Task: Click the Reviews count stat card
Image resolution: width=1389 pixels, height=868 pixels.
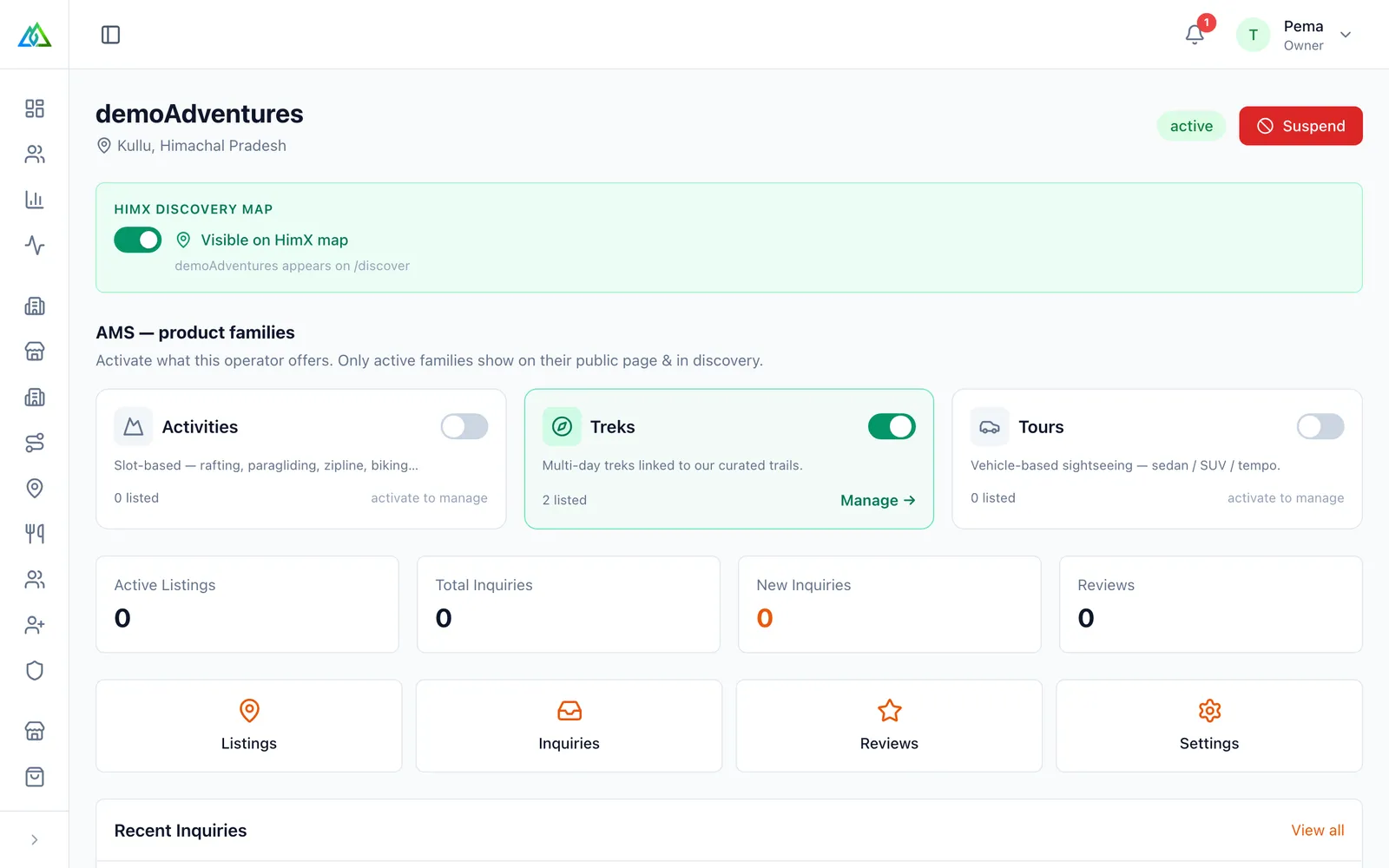Action: point(1210,604)
